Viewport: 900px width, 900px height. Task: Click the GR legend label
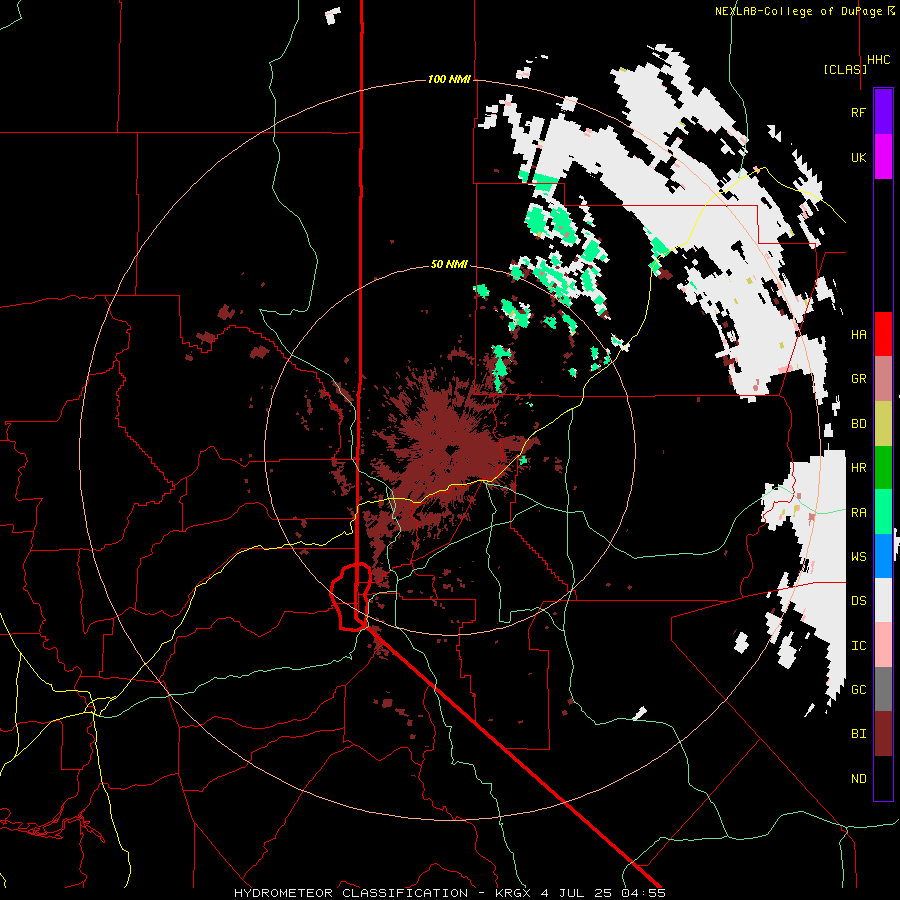coord(858,379)
